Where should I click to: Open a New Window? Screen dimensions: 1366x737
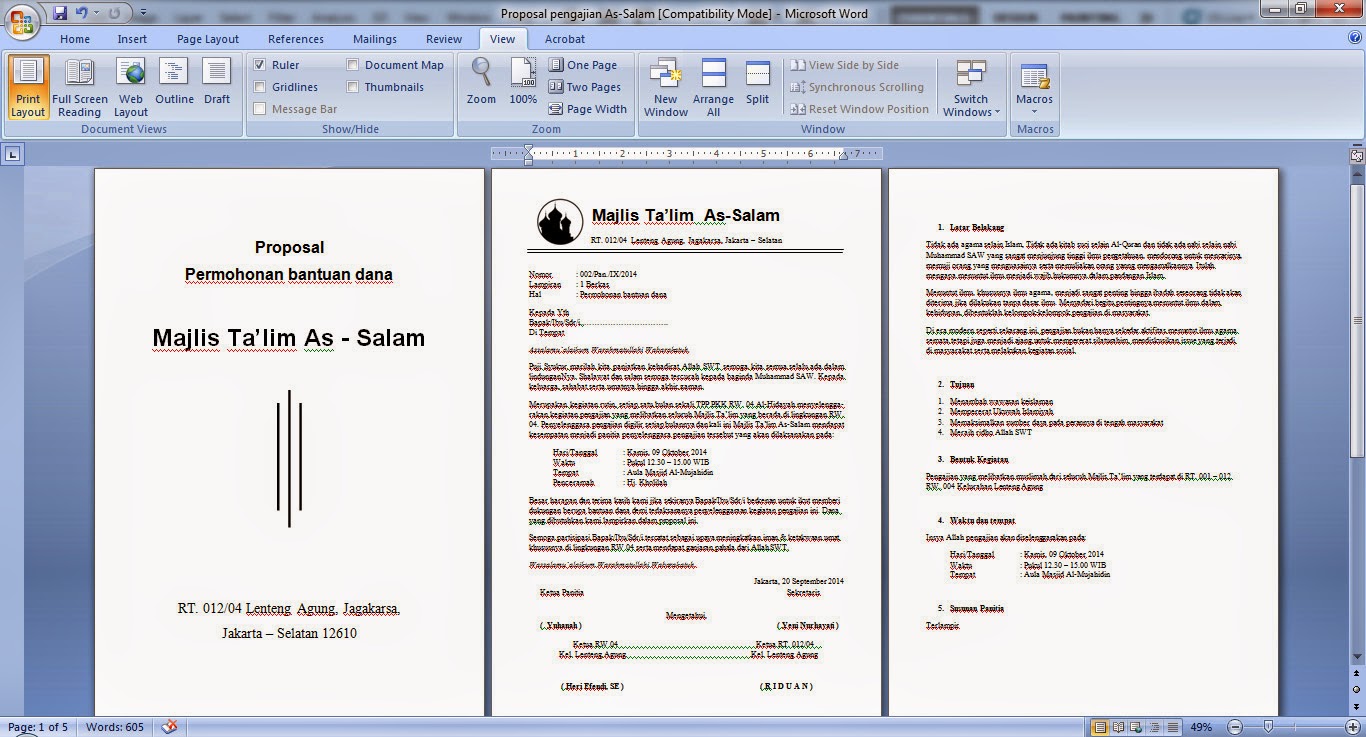(x=665, y=88)
